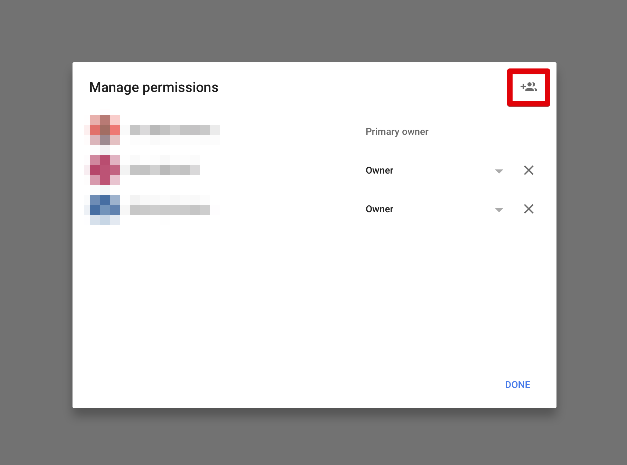Remove the owner with the pink avatar
This screenshot has width=627, height=465.
click(x=529, y=170)
